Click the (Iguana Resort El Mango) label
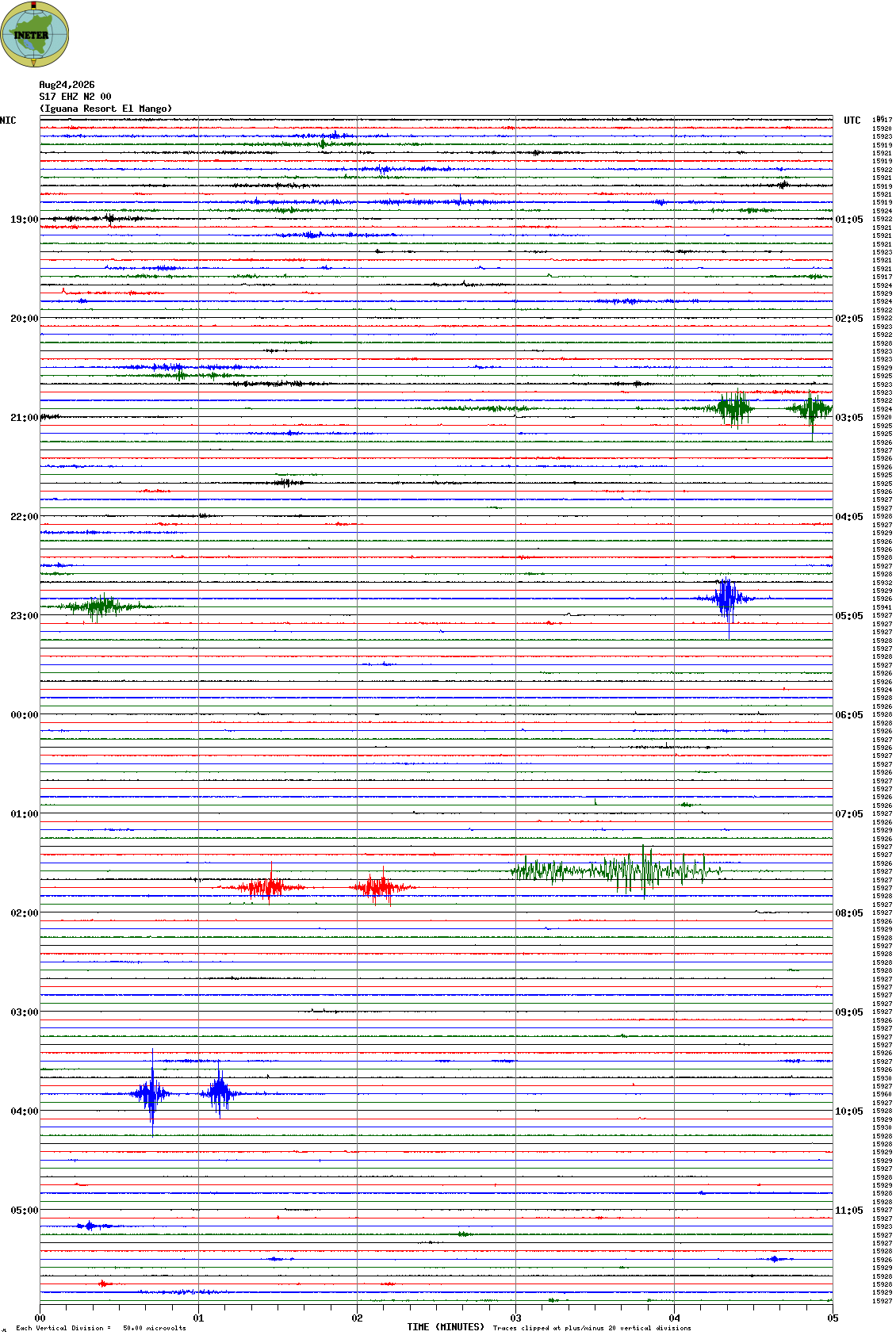Viewport: 896px width, 1339px height. pos(105,109)
